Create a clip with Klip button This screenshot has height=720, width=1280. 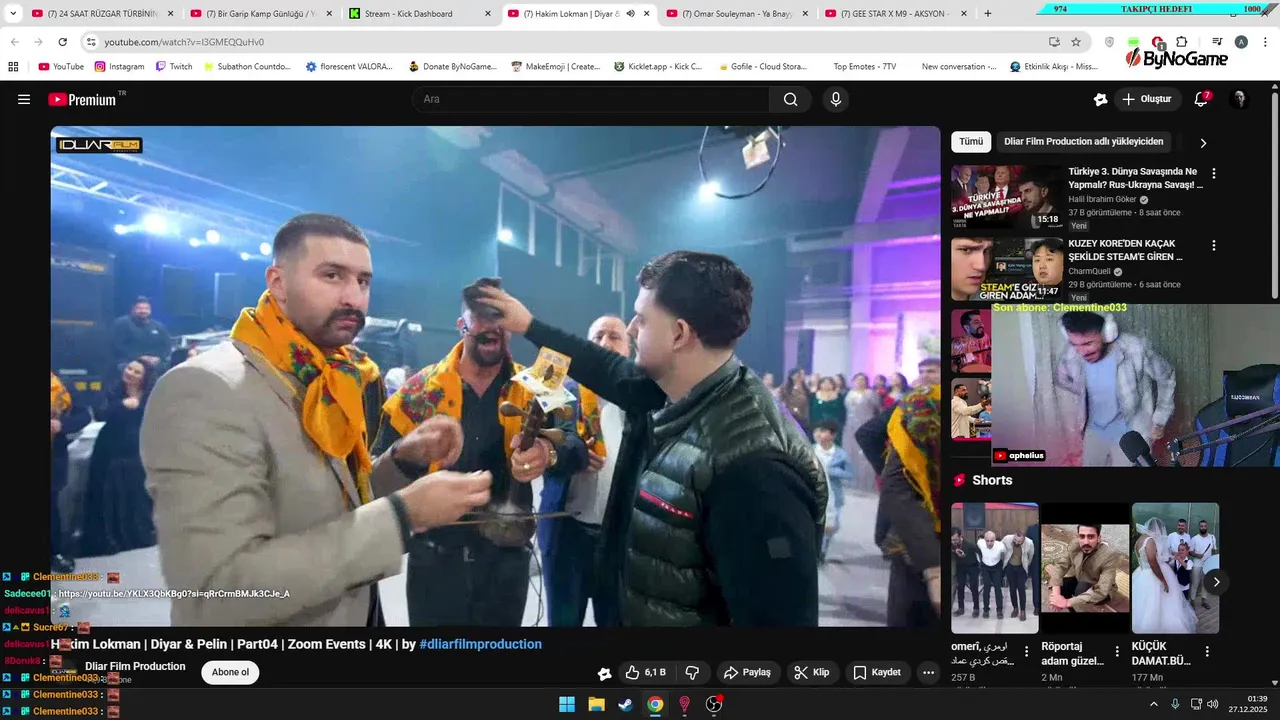(x=812, y=673)
